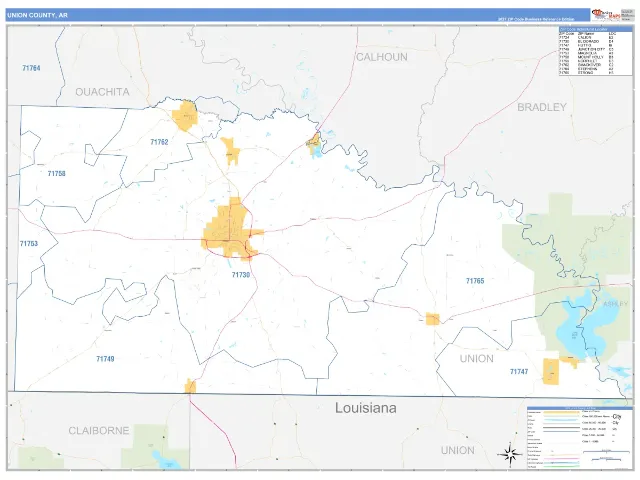Image resolution: width=640 pixels, height=480 pixels.
Task: Click the Louisiana state label
Action: pos(366,408)
